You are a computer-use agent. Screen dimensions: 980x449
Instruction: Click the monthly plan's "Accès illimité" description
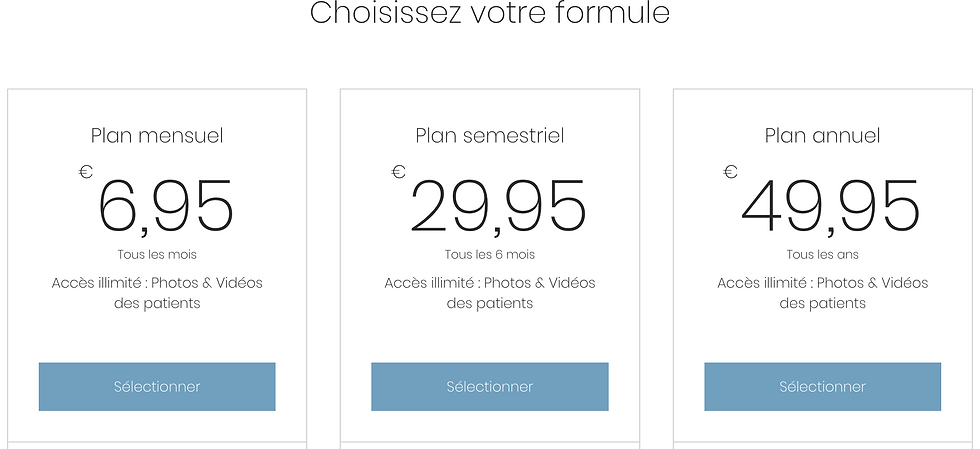[157, 293]
